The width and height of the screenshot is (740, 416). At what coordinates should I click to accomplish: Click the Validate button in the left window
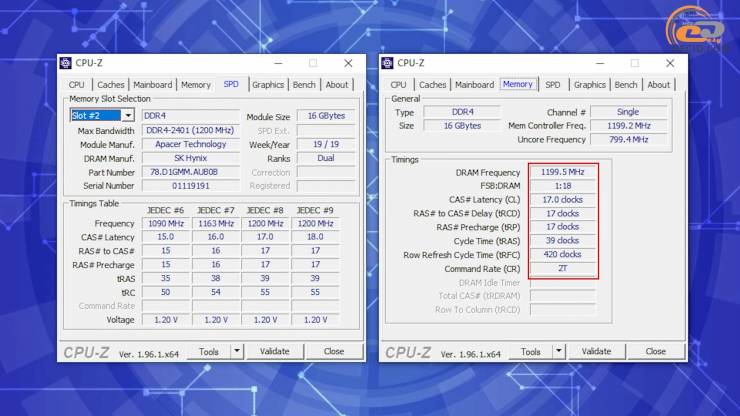click(x=275, y=351)
